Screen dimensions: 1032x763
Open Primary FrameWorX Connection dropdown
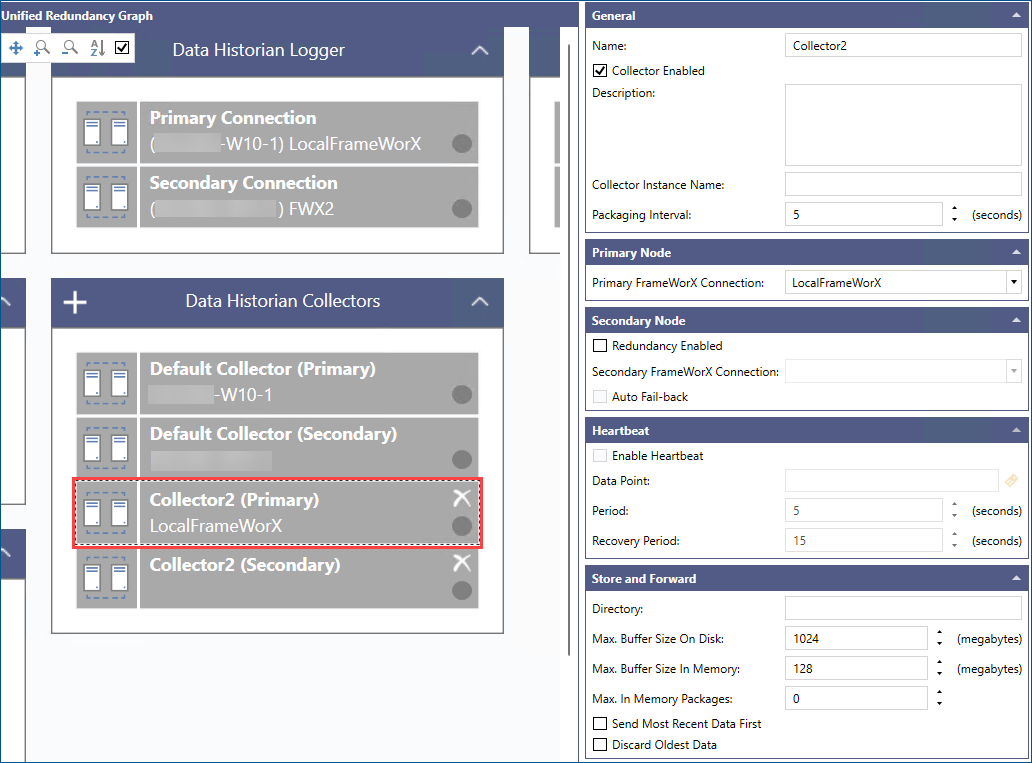pos(1013,283)
